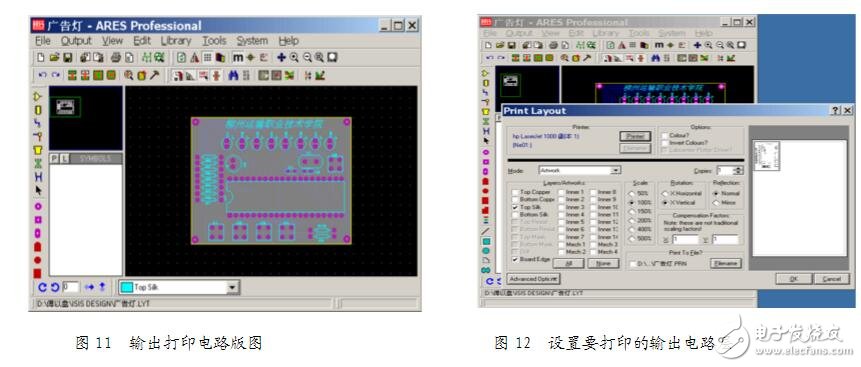
Task: Click X compensation factor input field
Action: click(x=686, y=240)
